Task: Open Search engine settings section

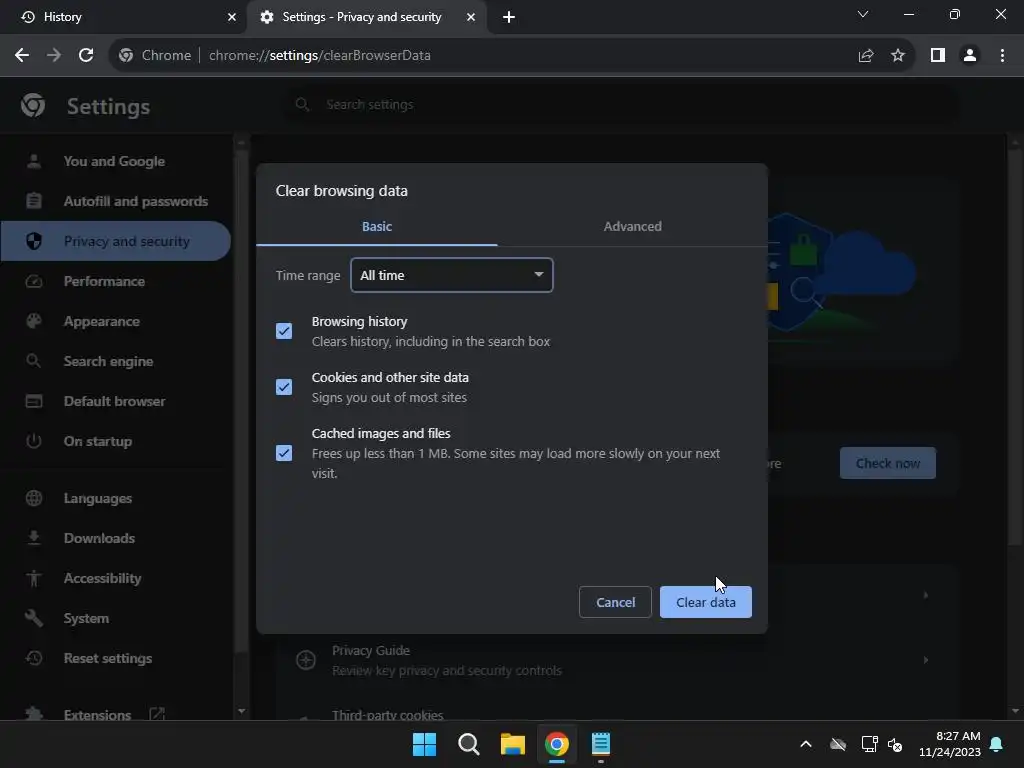Action: pyautogui.click(x=115, y=361)
